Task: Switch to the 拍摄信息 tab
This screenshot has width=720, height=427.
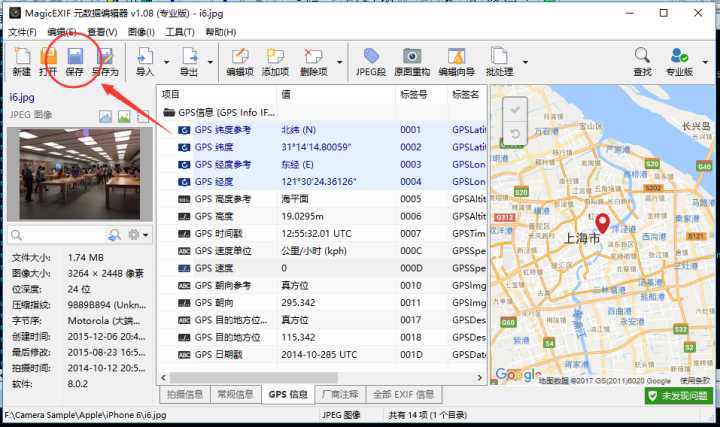Action: [x=185, y=394]
